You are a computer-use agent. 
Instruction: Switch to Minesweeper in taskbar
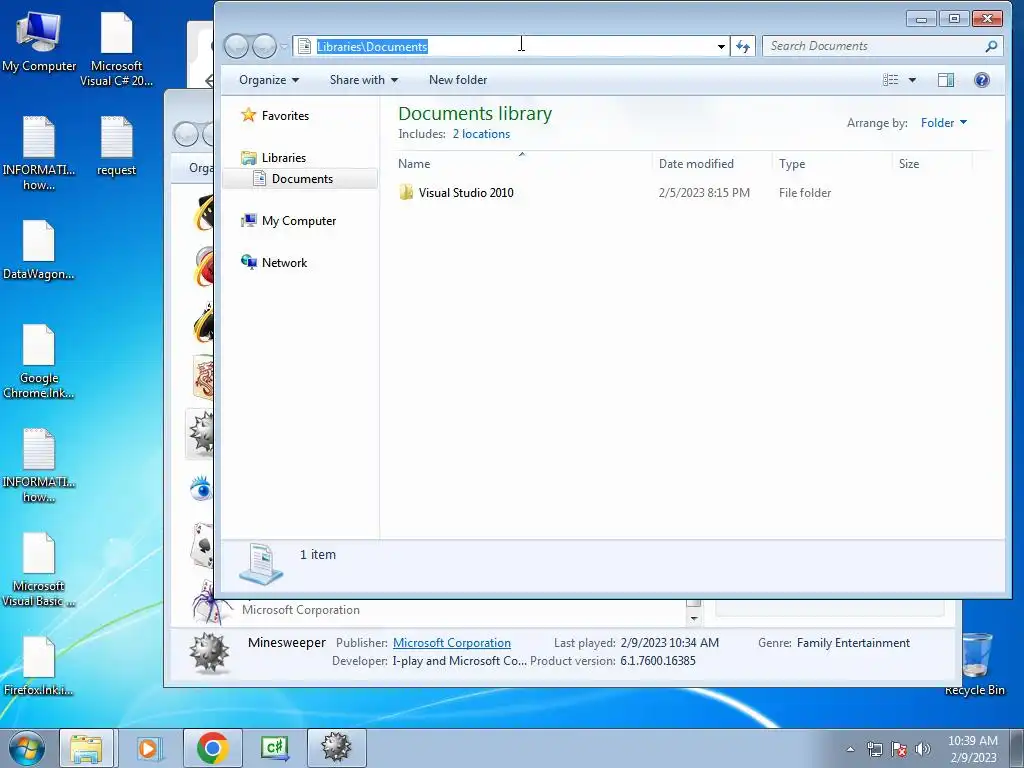(336, 748)
